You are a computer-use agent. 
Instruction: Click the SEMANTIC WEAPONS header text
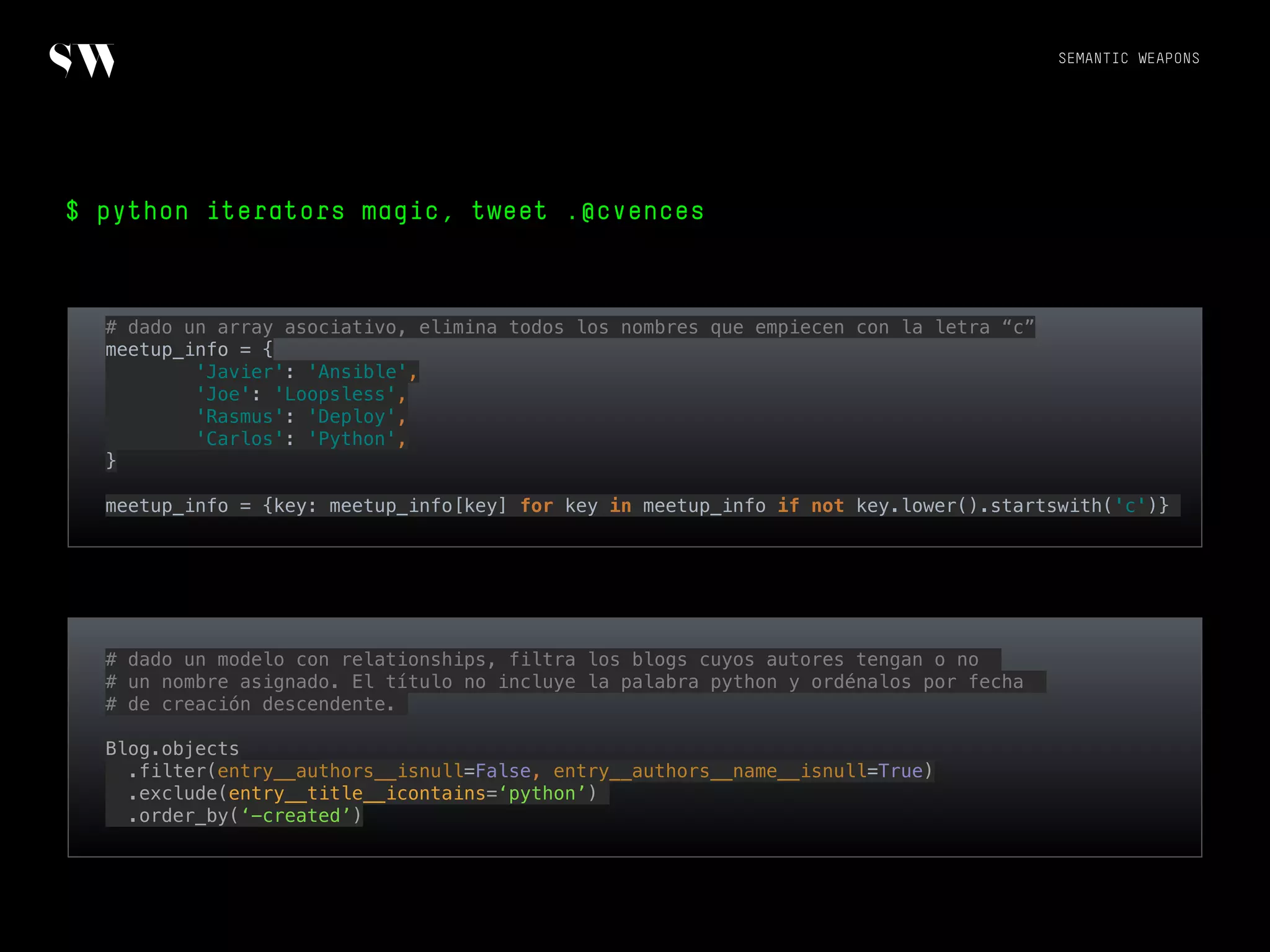click(1129, 58)
